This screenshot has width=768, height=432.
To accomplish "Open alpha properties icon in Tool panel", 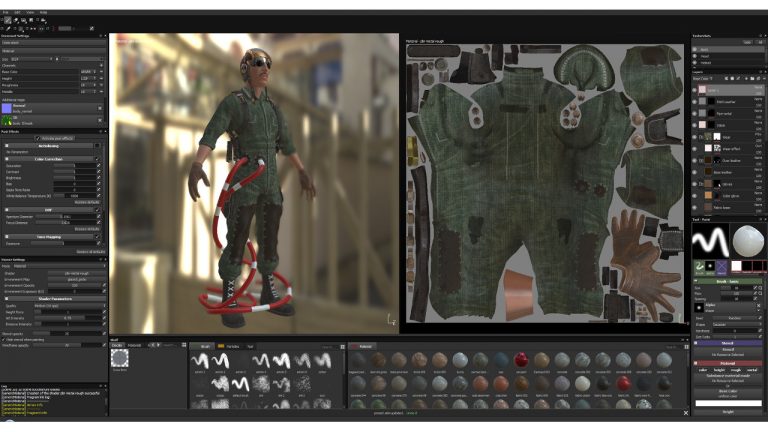I will (x=710, y=267).
